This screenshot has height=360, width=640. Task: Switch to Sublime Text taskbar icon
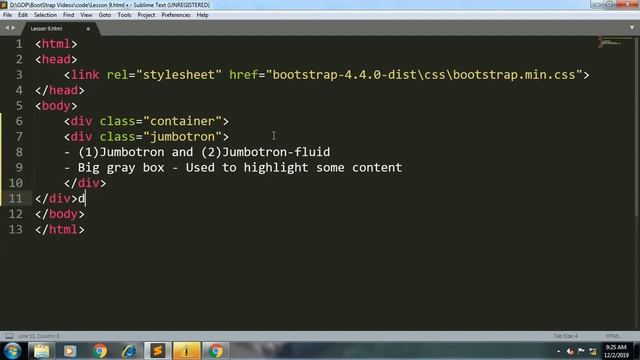point(158,351)
